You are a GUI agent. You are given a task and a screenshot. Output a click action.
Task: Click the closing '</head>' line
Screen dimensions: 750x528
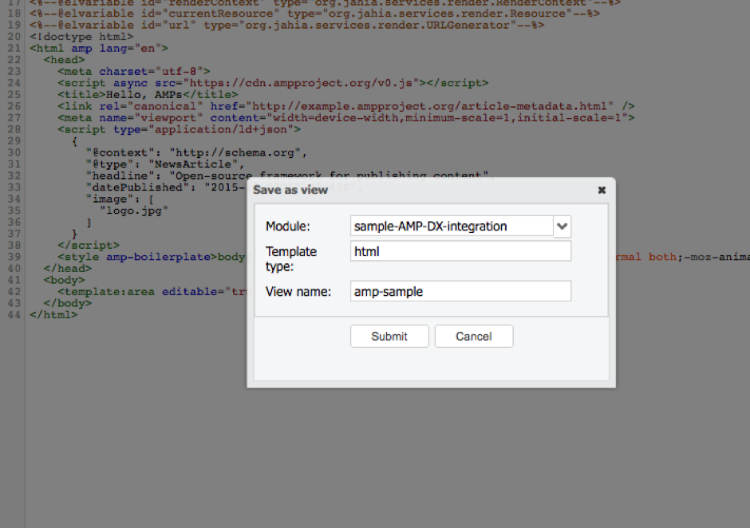(x=67, y=268)
